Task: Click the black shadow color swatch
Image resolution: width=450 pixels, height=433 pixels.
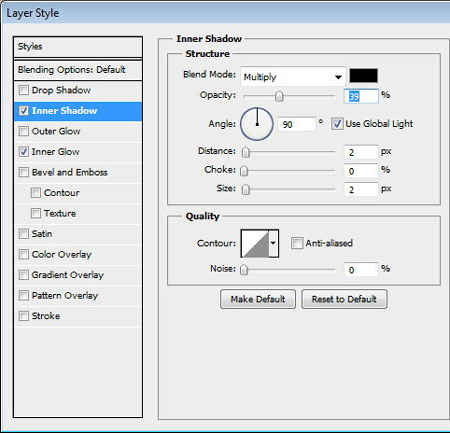Action: click(363, 76)
